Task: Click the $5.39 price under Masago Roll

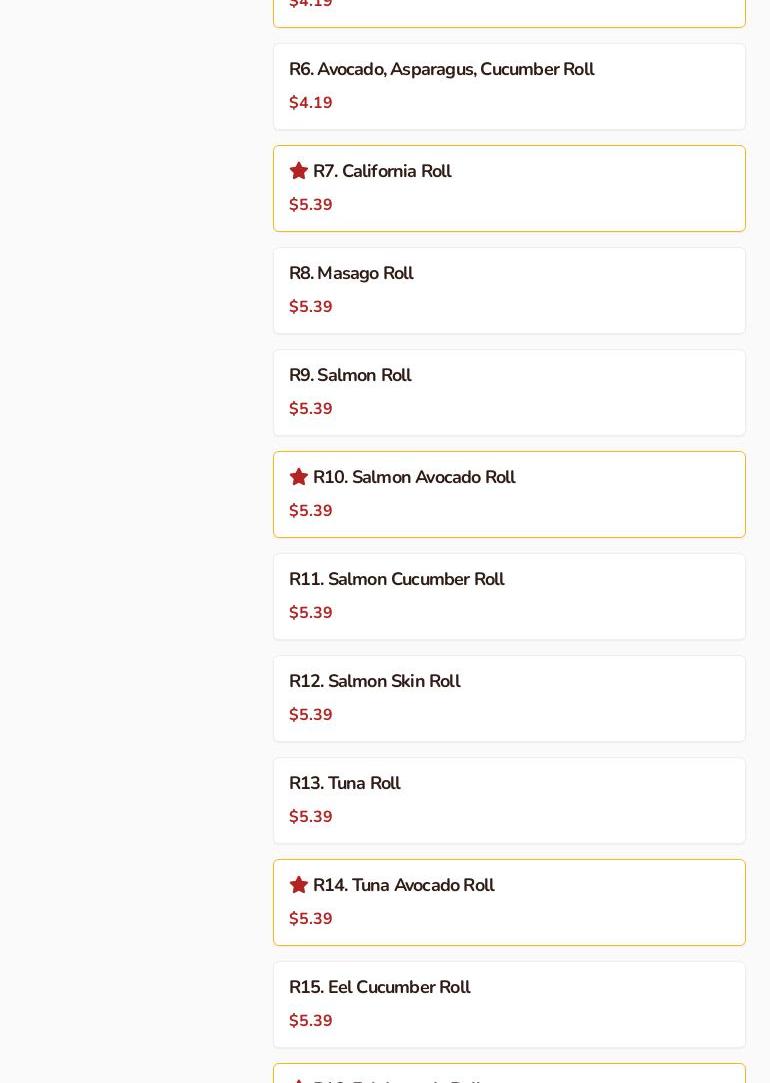Action: click(x=311, y=307)
